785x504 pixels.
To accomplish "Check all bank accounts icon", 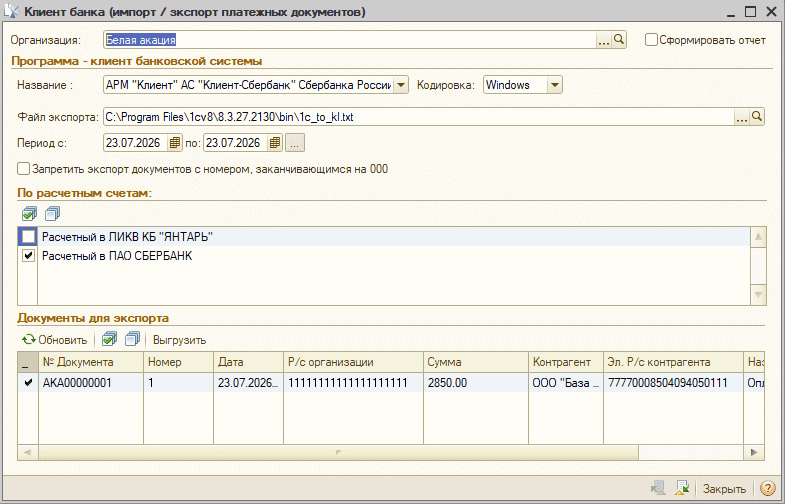I will (x=30, y=214).
